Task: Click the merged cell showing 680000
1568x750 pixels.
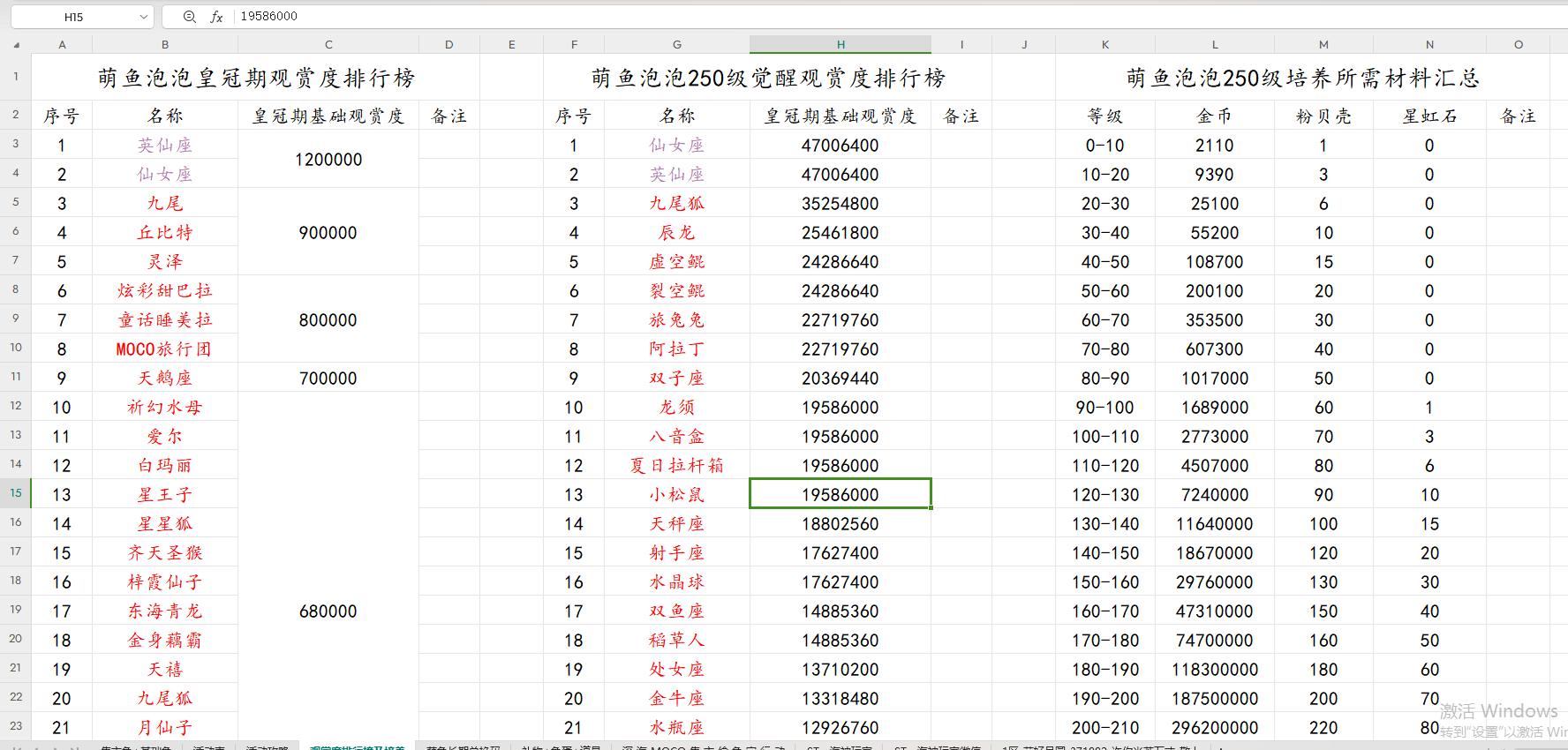Action: point(328,611)
